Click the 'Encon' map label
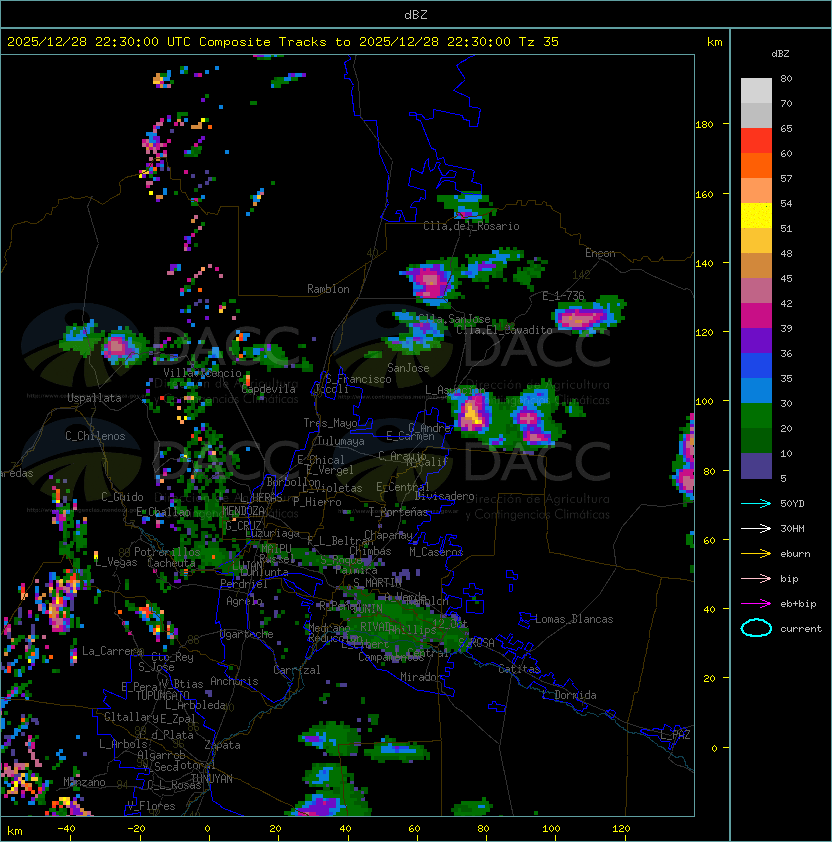The image size is (832, 842). (x=600, y=253)
